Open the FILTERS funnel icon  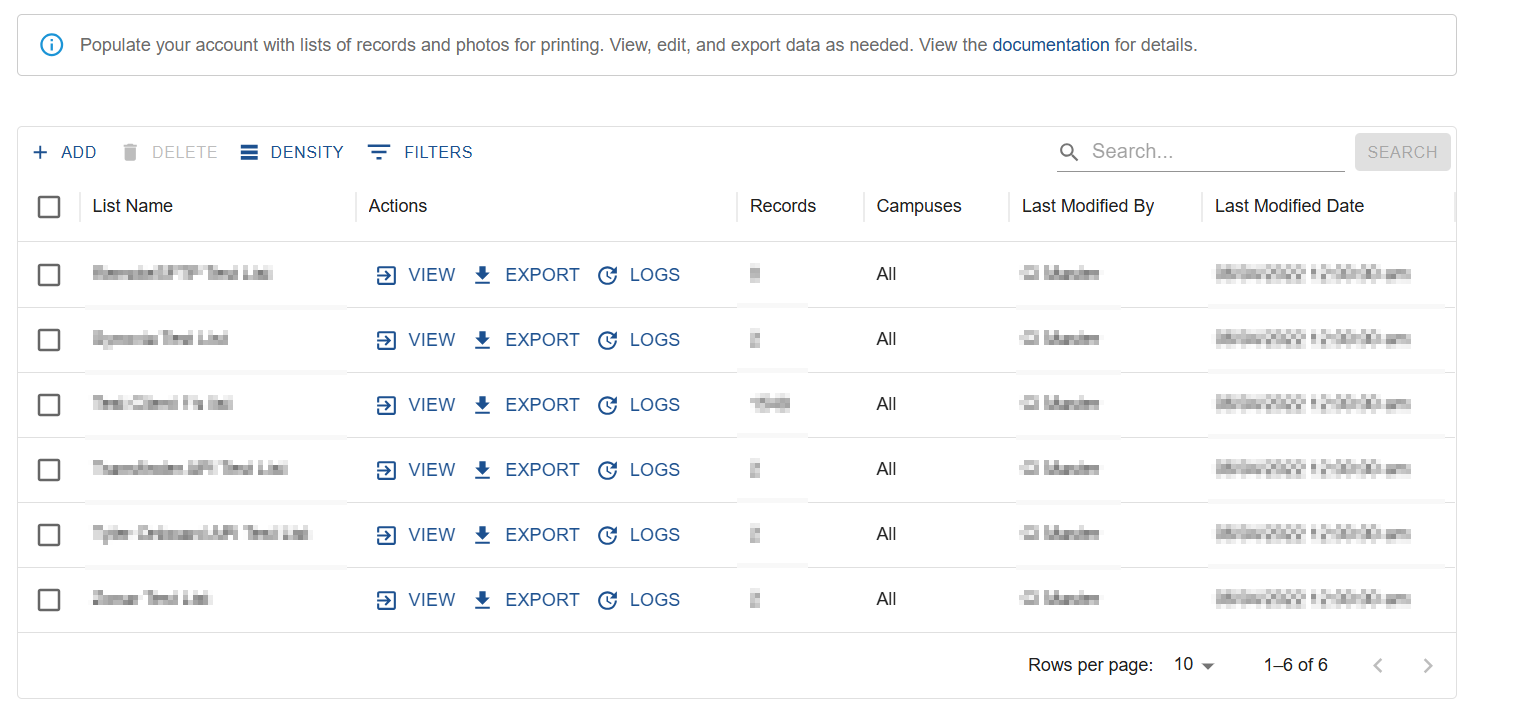(x=378, y=152)
